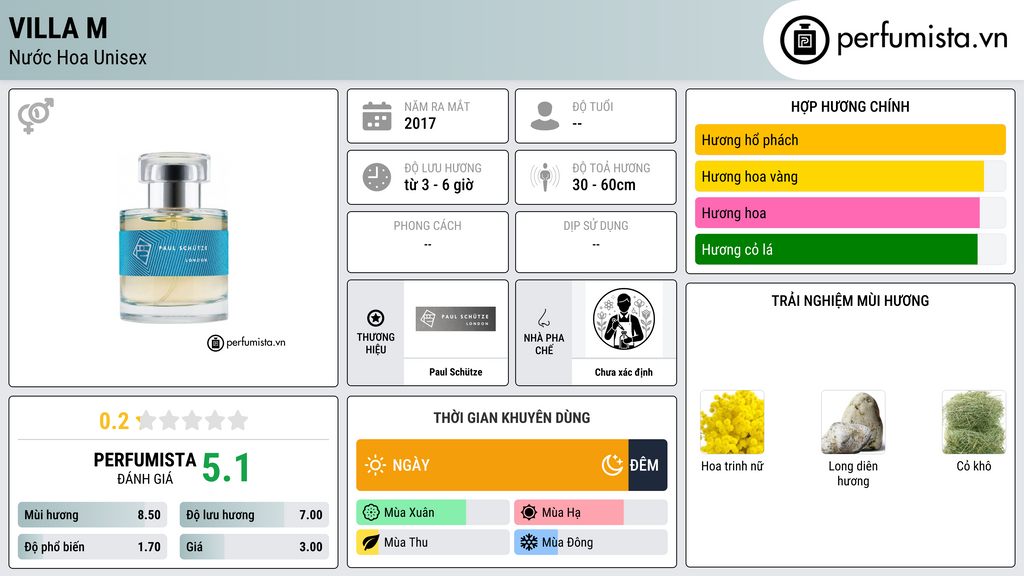Click the VILLA M title
Screen dimensions: 1024x576
pos(58,28)
